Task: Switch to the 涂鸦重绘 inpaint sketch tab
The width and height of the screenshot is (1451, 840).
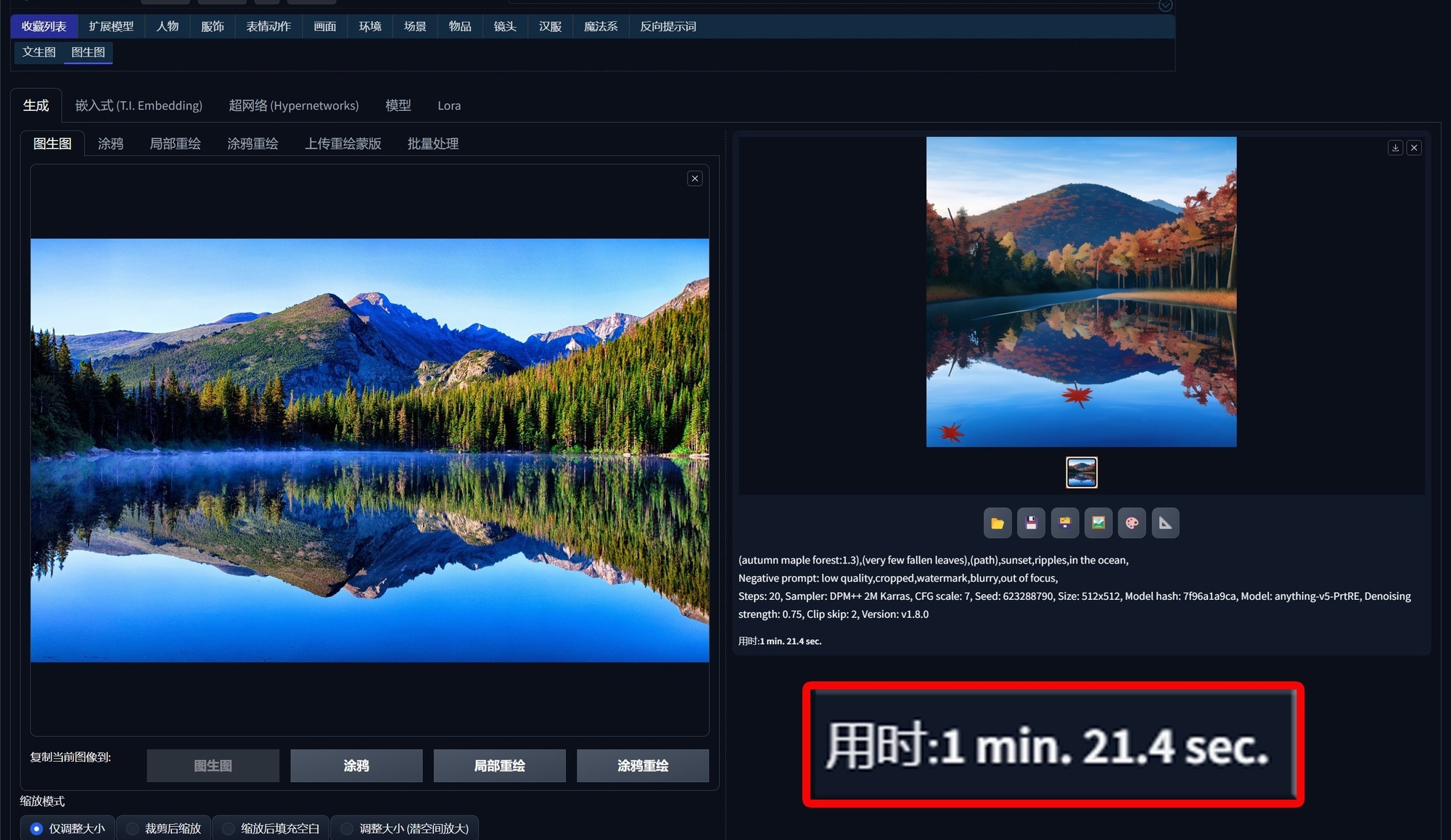Action: click(x=252, y=144)
